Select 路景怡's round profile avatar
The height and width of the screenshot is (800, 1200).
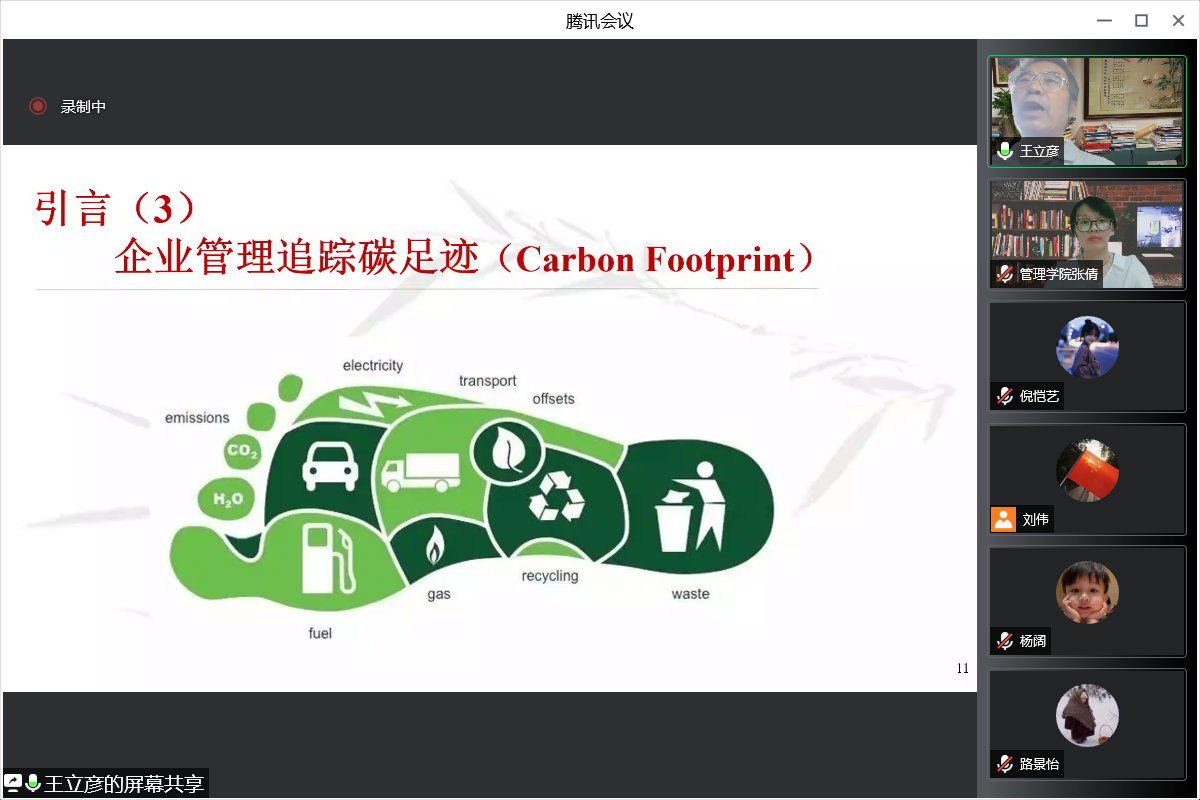pyautogui.click(x=1087, y=715)
